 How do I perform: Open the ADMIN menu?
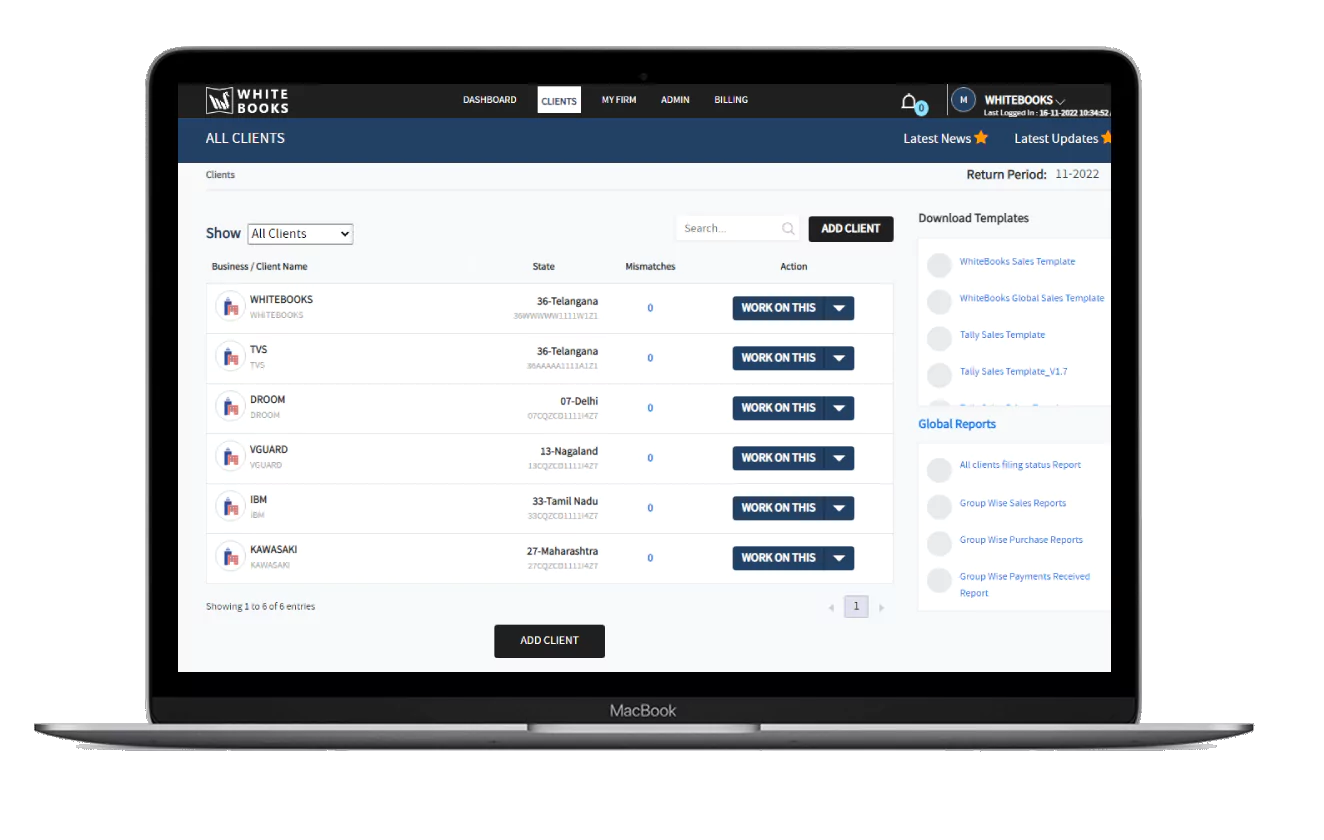point(675,100)
